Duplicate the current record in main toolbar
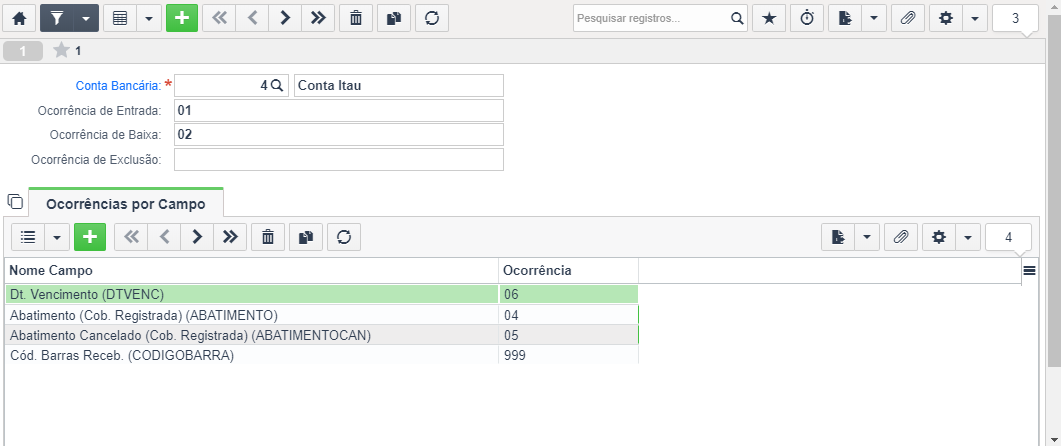Screen dimensions: 1061x446 (394, 18)
